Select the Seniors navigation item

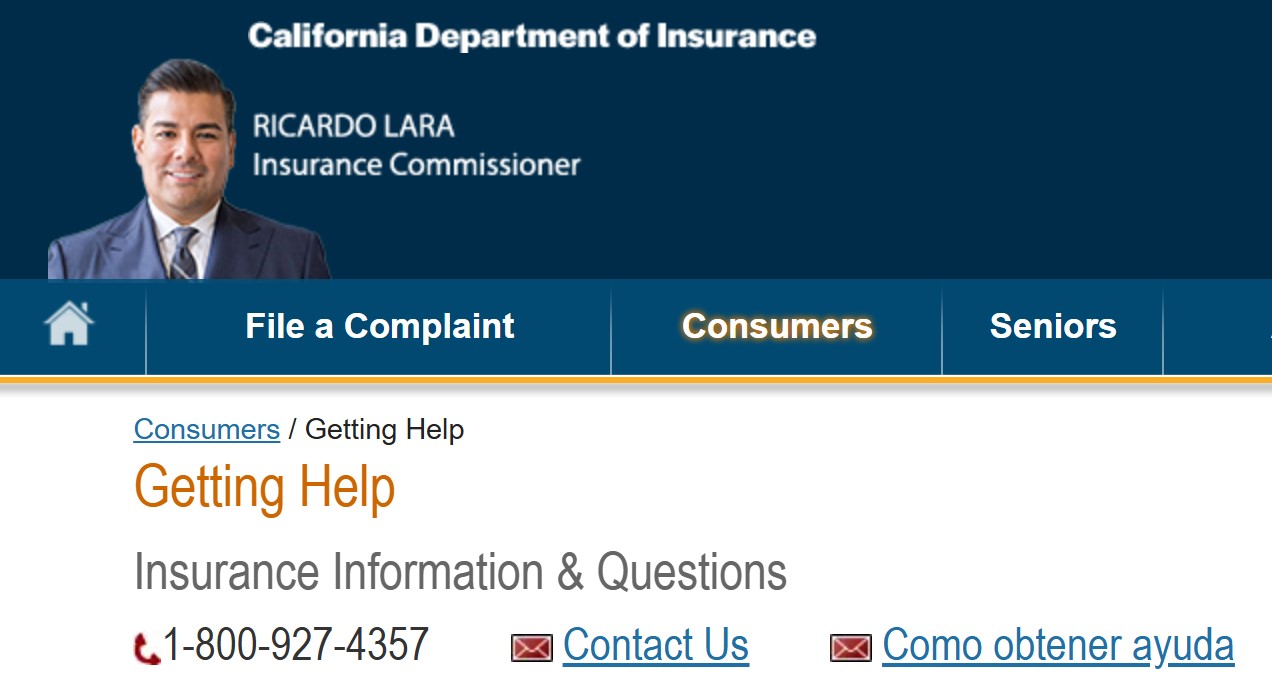click(x=1053, y=327)
